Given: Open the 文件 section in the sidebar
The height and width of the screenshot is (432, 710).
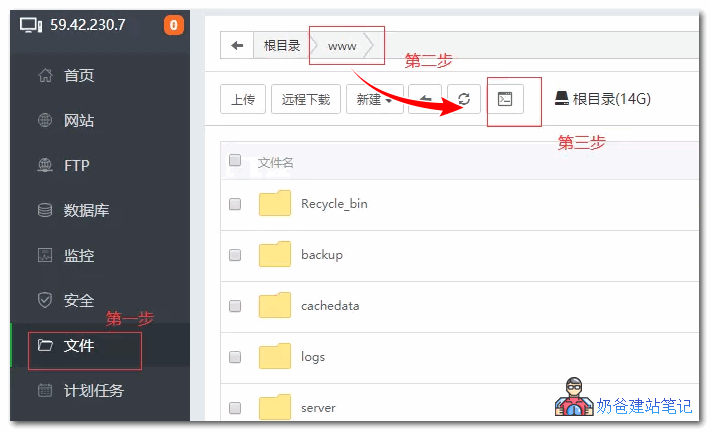Looking at the screenshot, I should [x=78, y=346].
